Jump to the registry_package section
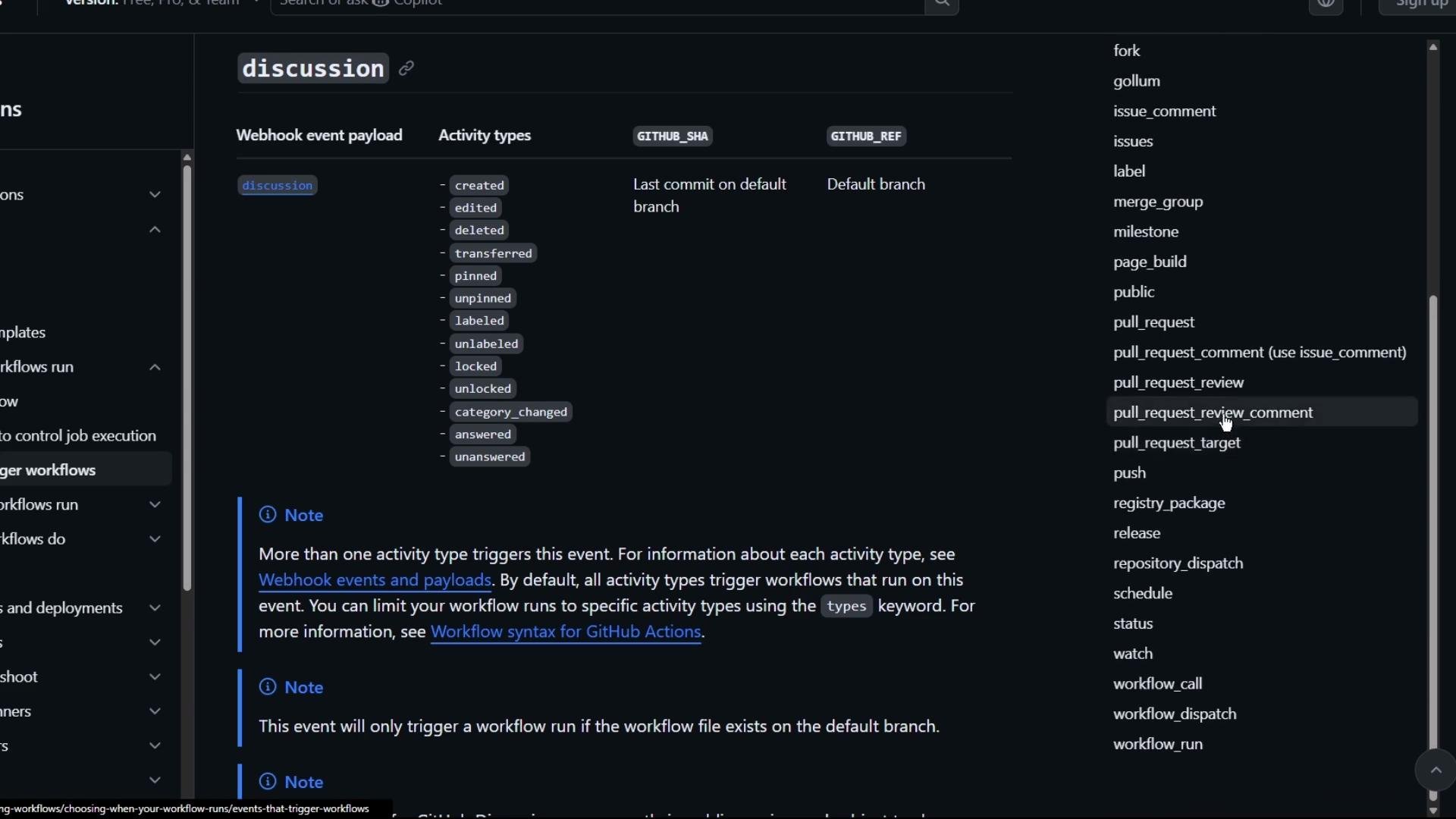1456x819 pixels. [1169, 504]
